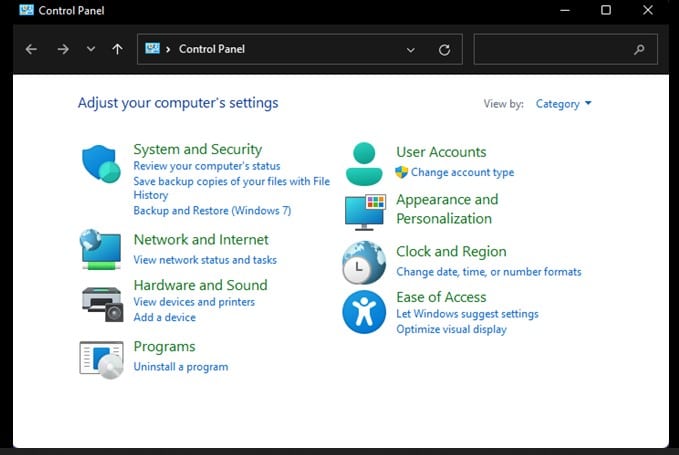Open Review your computer's status
The height and width of the screenshot is (455, 679).
(207, 166)
